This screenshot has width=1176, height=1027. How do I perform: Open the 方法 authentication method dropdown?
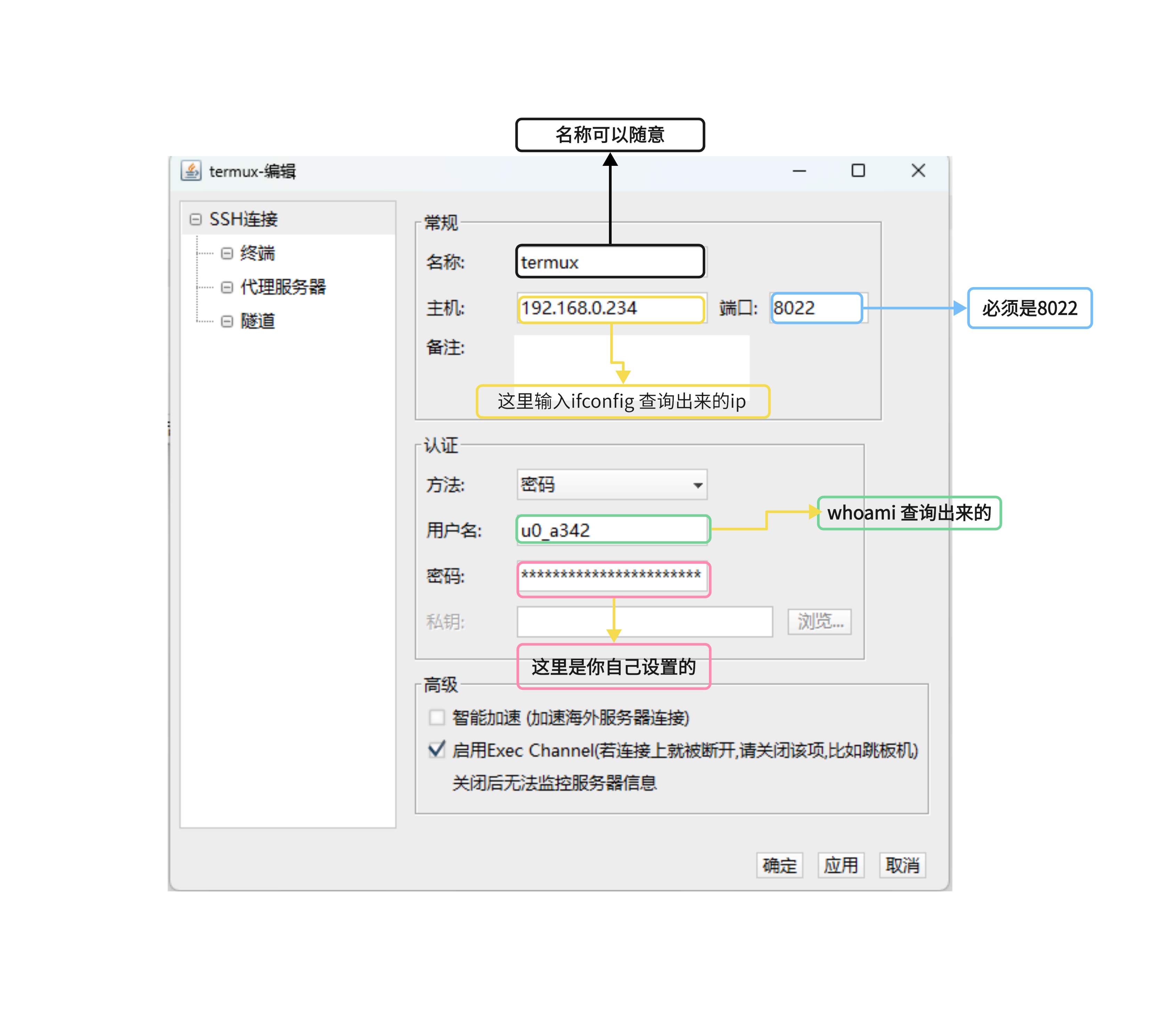pos(611,485)
